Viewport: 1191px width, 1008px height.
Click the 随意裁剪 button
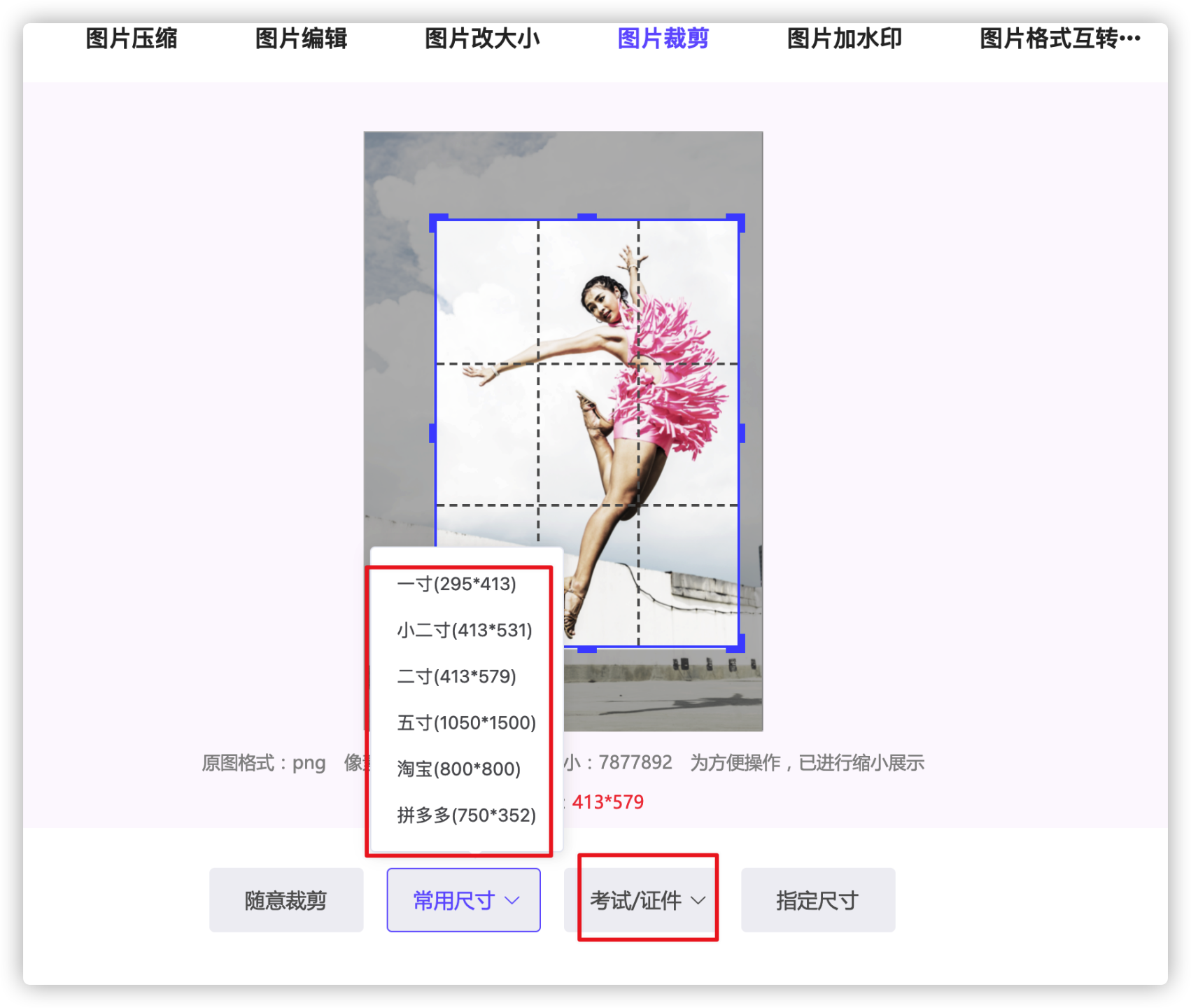pos(286,900)
